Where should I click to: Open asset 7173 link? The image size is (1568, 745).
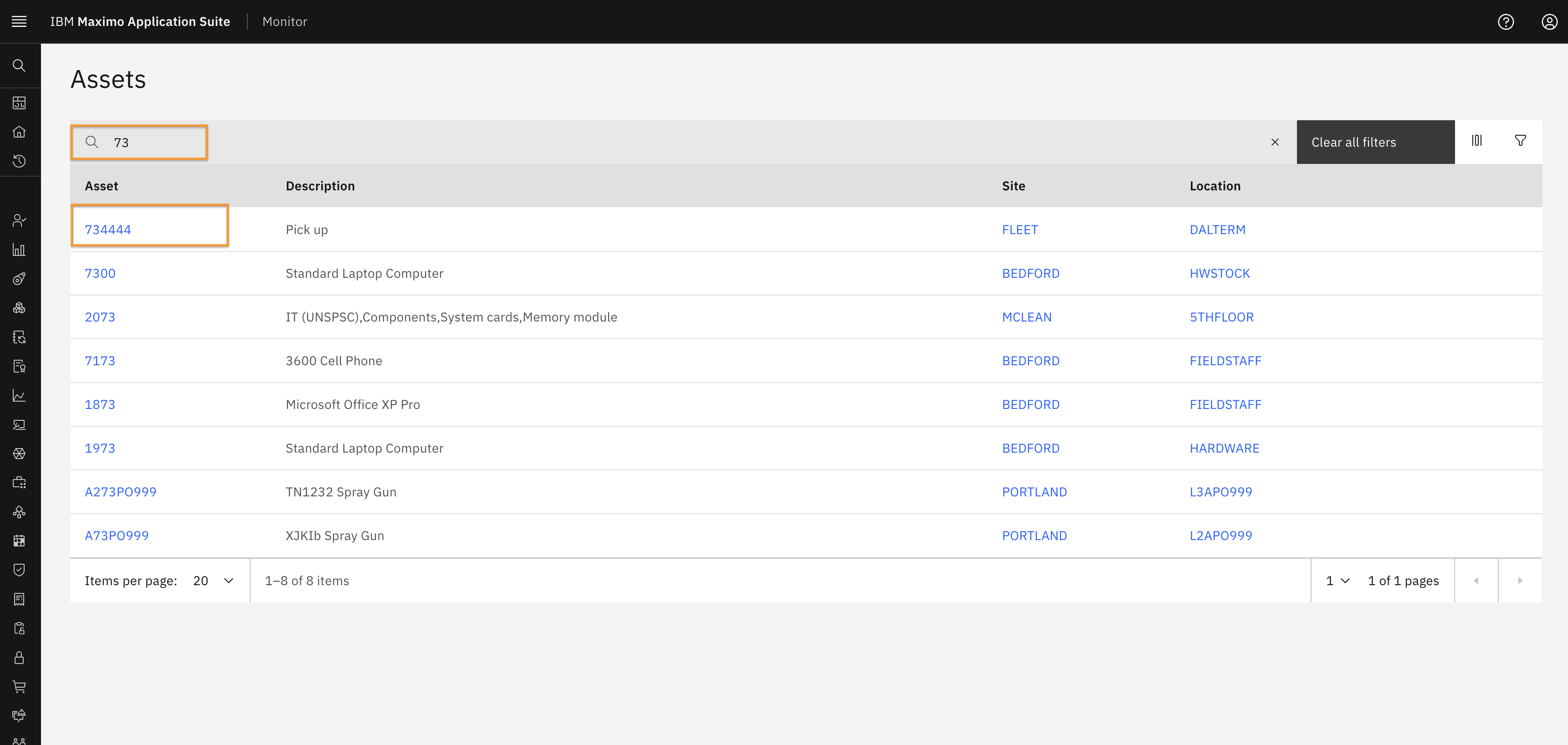click(100, 361)
